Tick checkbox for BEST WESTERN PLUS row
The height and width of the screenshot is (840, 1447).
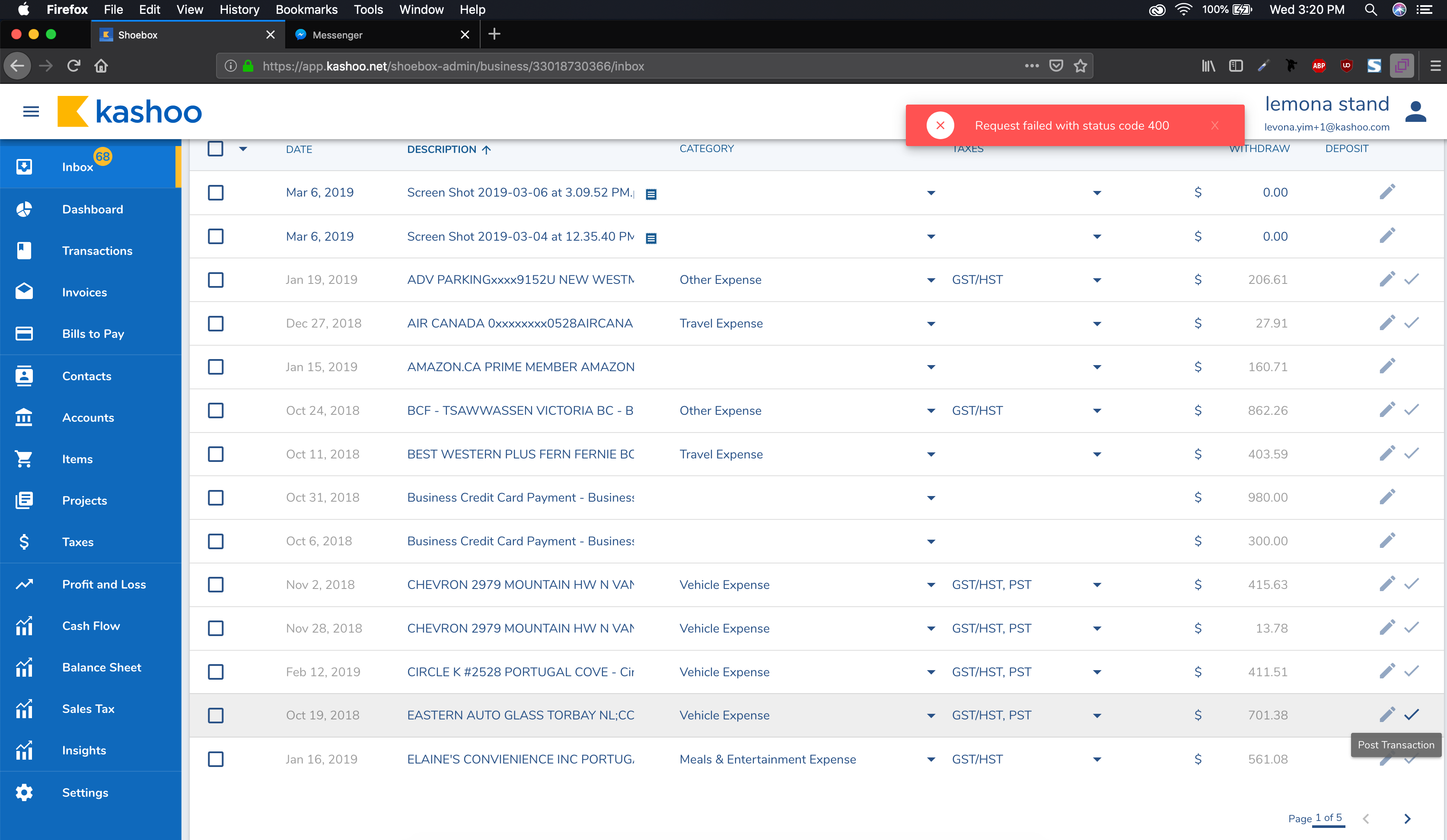215,454
